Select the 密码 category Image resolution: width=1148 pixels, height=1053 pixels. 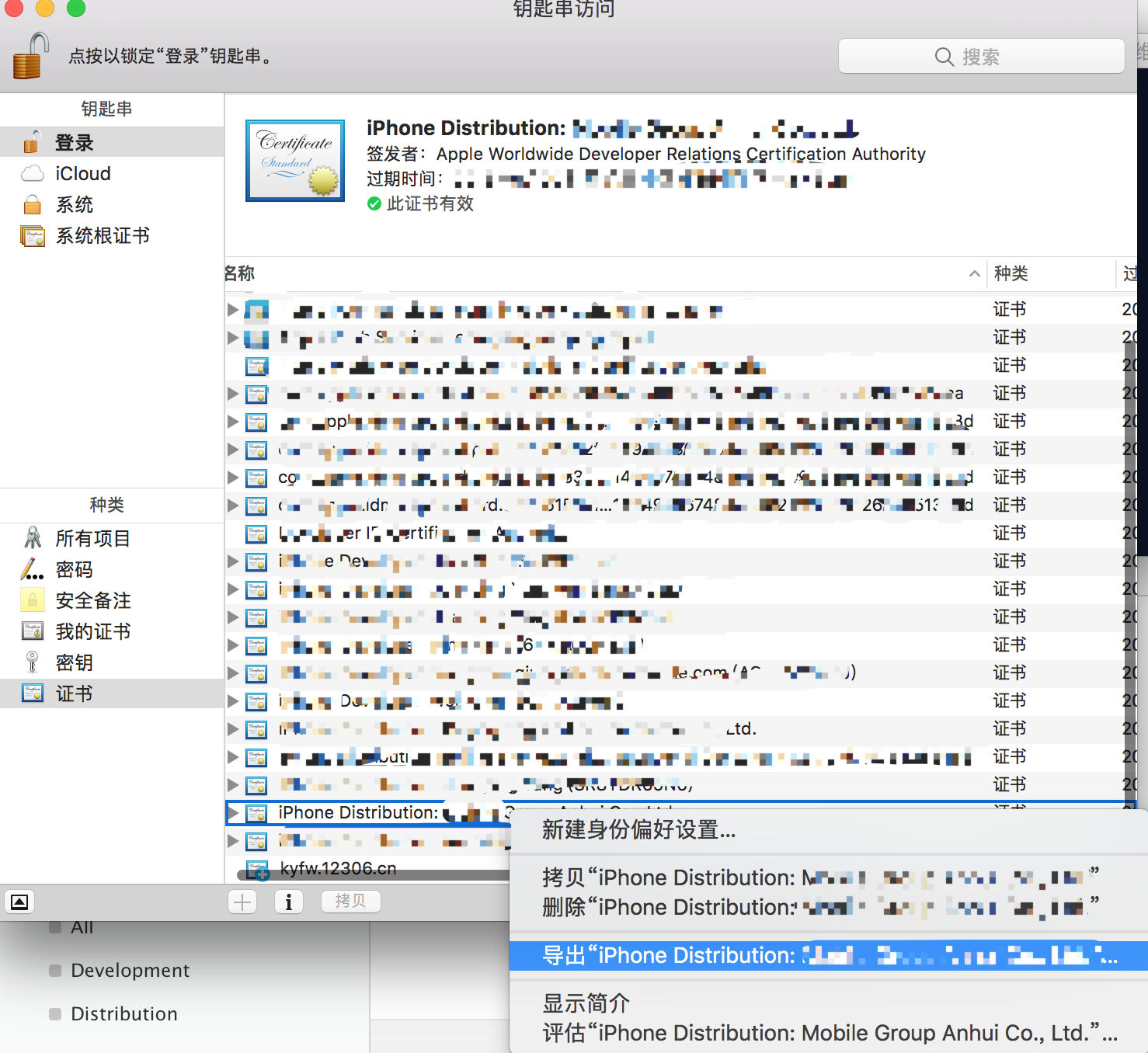point(75,569)
